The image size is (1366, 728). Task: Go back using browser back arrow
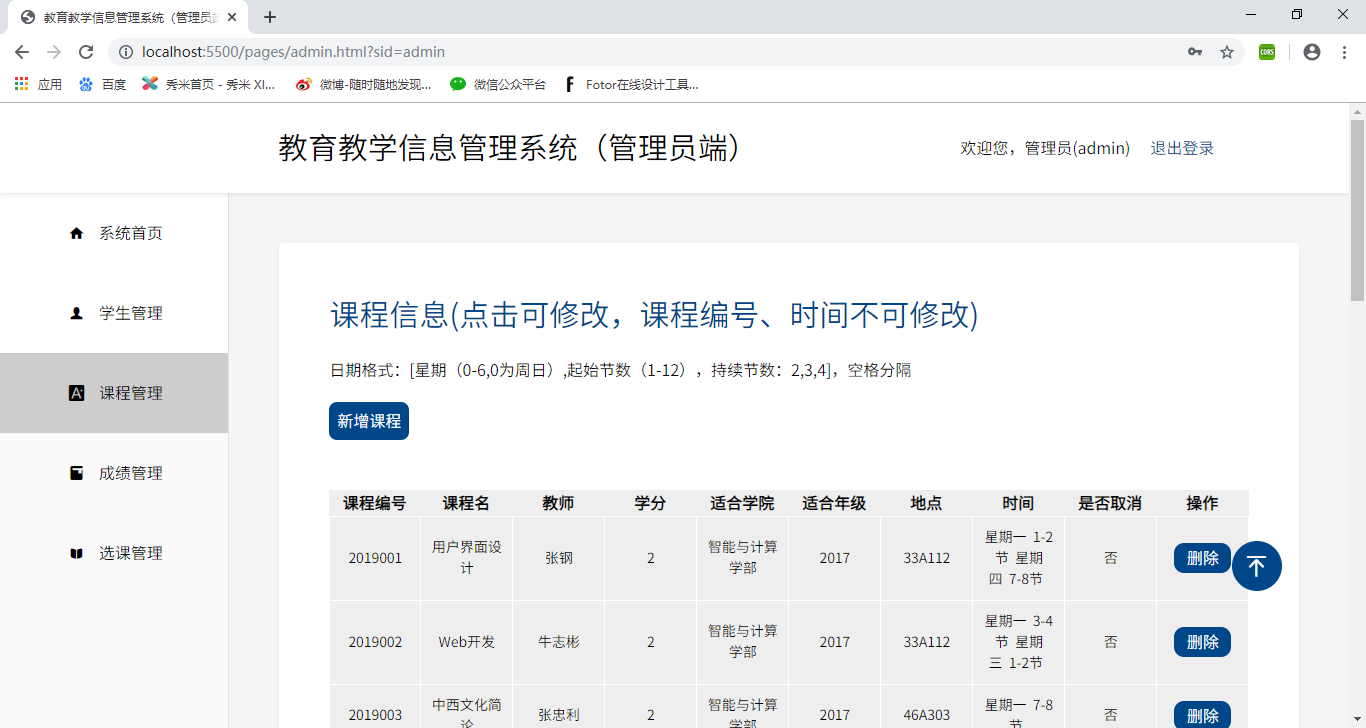22,52
